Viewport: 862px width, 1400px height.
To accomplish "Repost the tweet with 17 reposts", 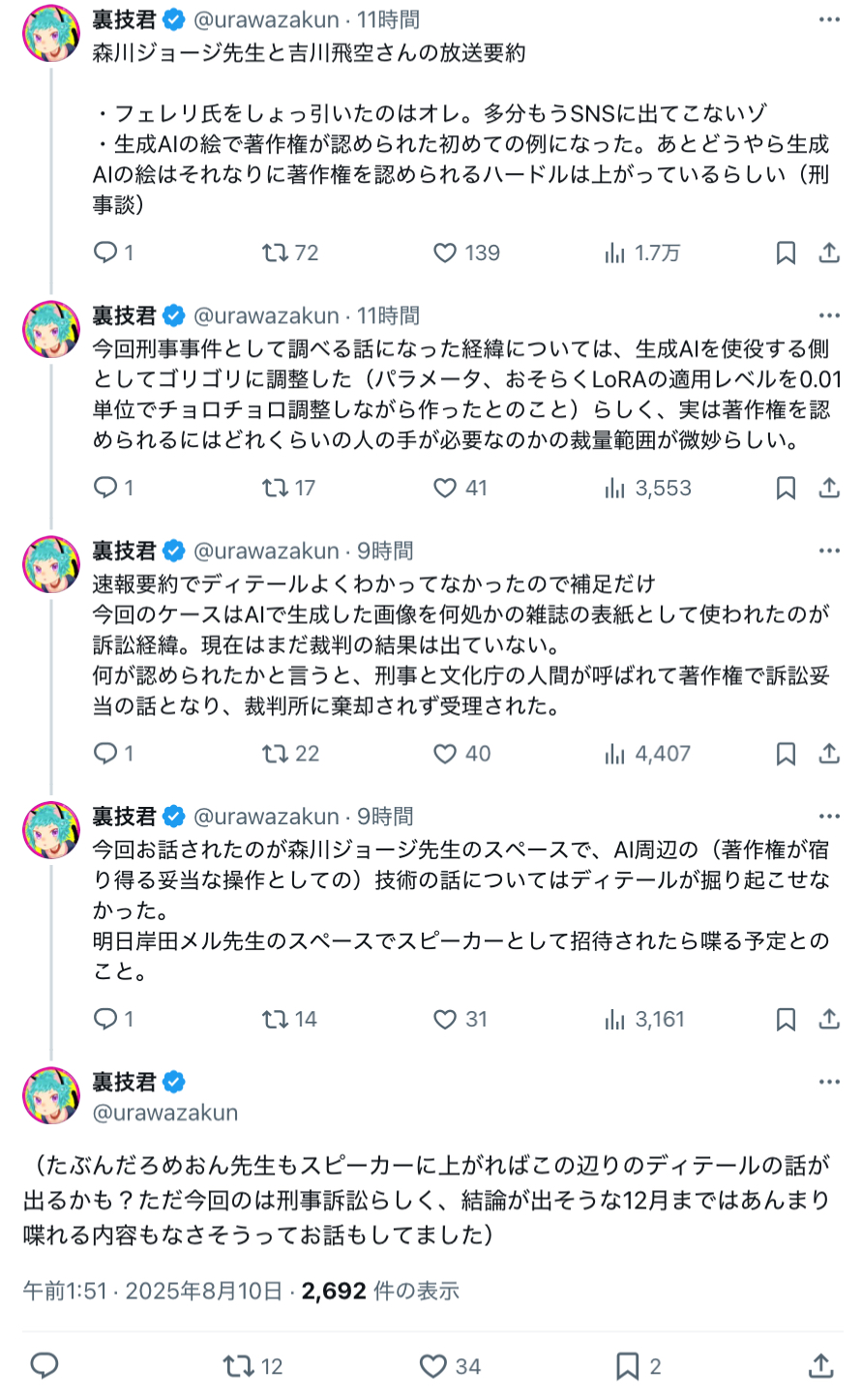I will pos(276,489).
